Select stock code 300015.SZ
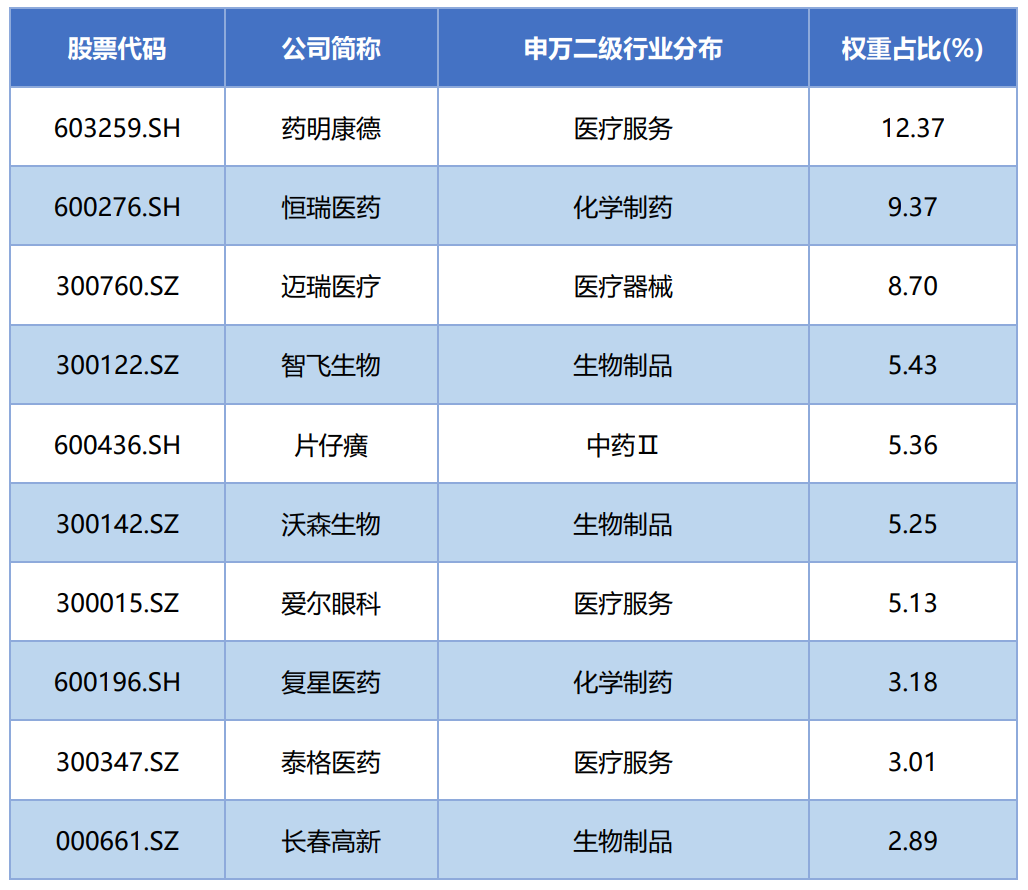This screenshot has width=1028, height=890. 117,603
